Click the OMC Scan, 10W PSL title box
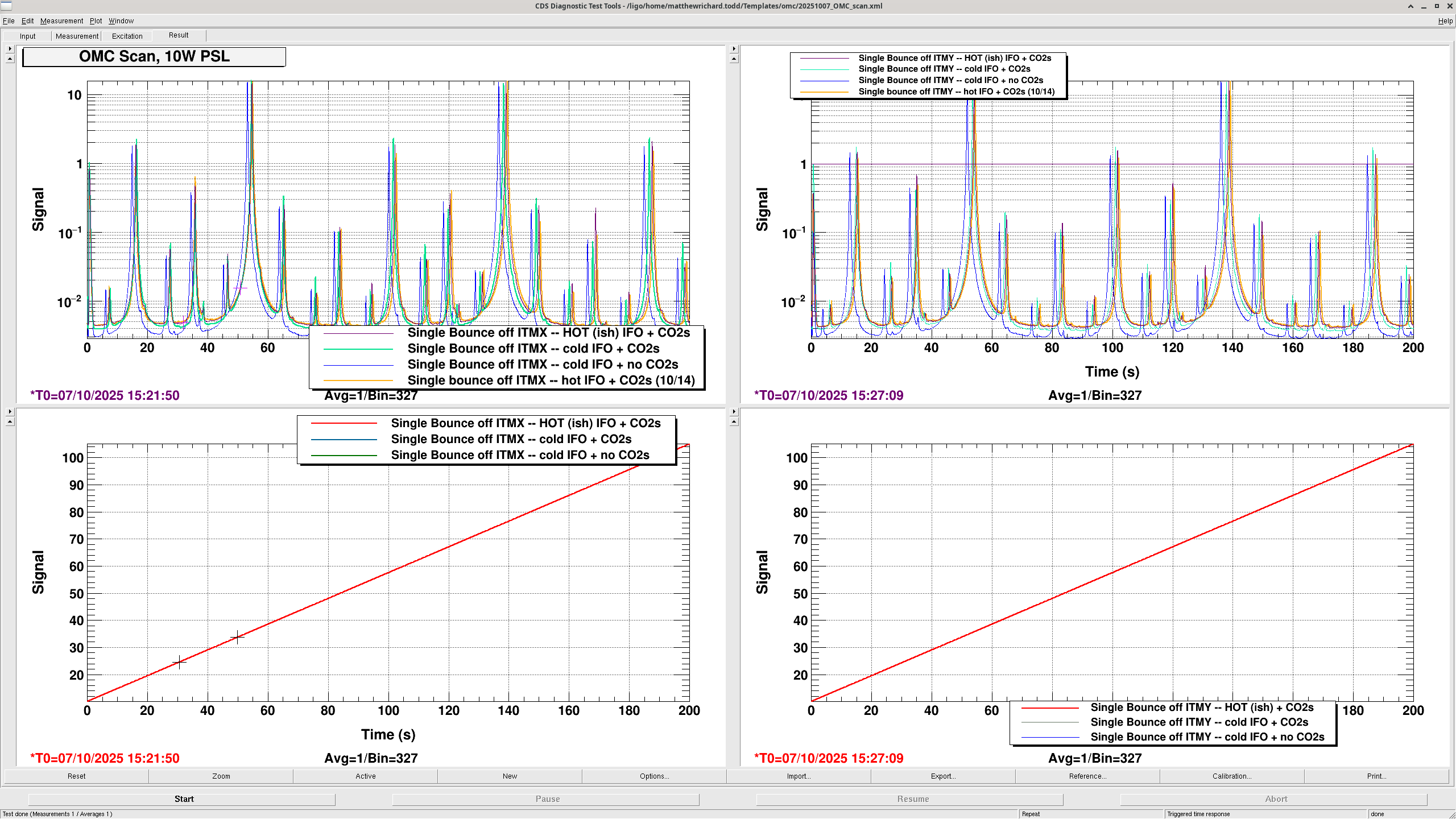 [154, 57]
